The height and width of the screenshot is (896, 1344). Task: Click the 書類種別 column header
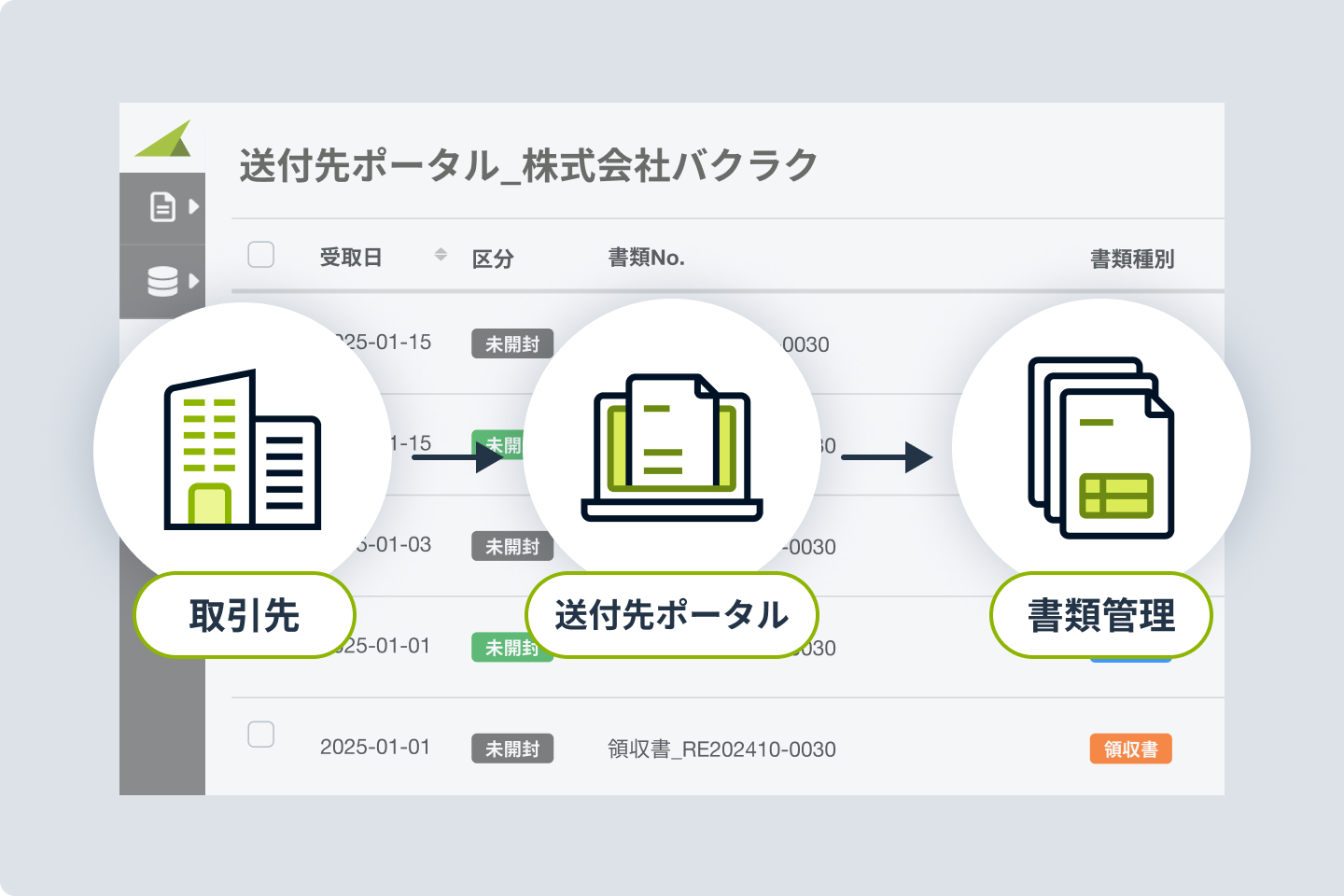[x=1132, y=259]
